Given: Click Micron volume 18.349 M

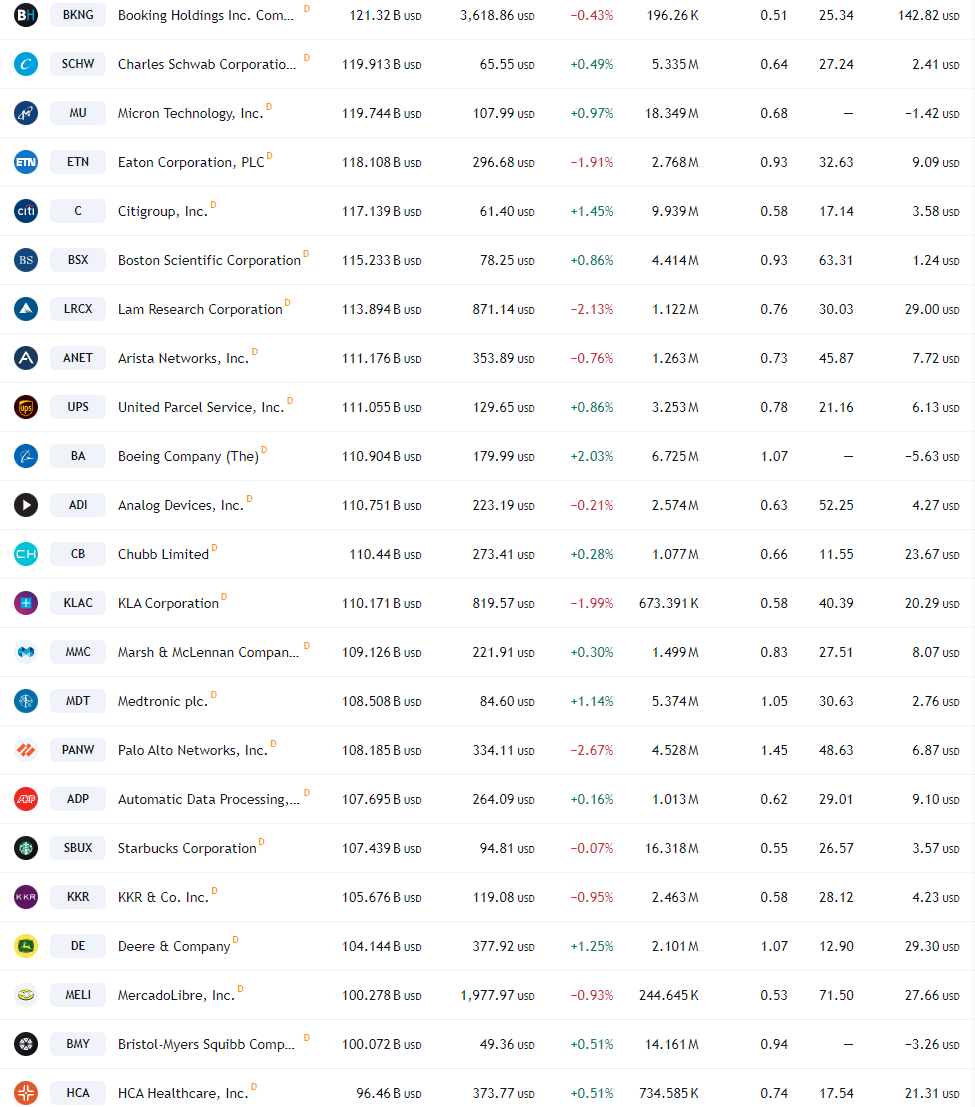Looking at the screenshot, I should pyautogui.click(x=671, y=114).
